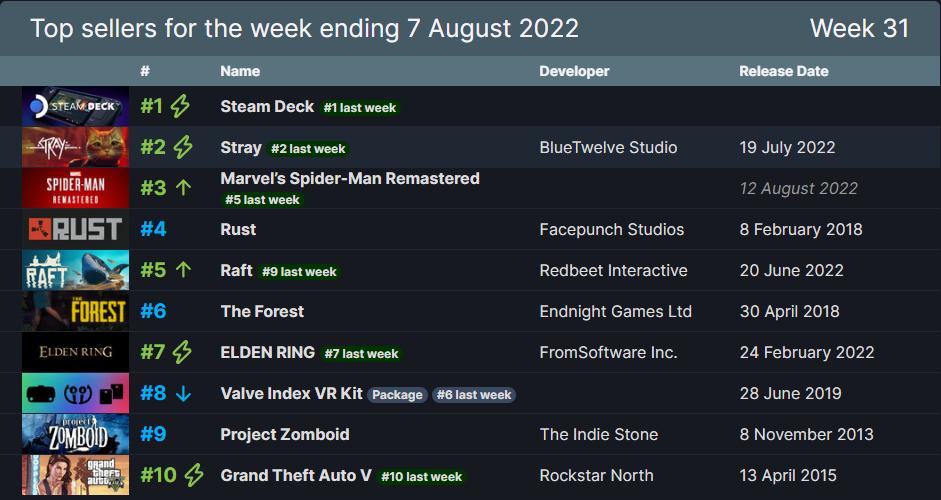Image resolution: width=941 pixels, height=500 pixels.
Task: Click the Project Zomboid cover thumbnail
Action: (75, 434)
